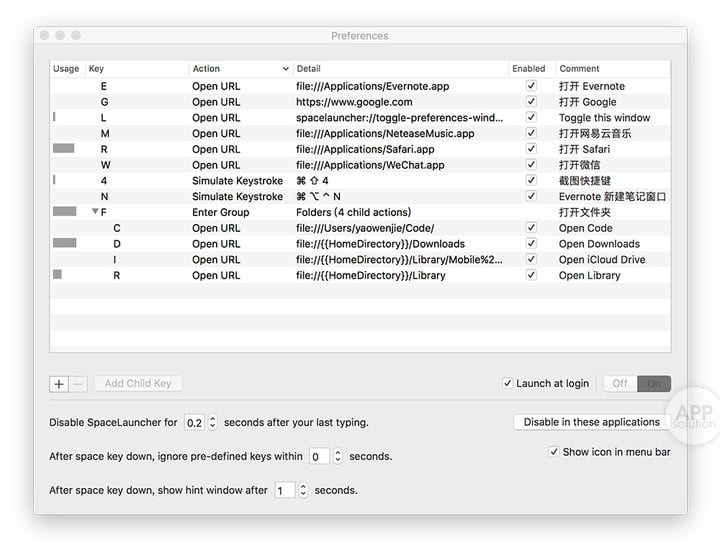Toggle Launch at login checkbox
The height and width of the screenshot is (554, 720).
click(x=508, y=383)
